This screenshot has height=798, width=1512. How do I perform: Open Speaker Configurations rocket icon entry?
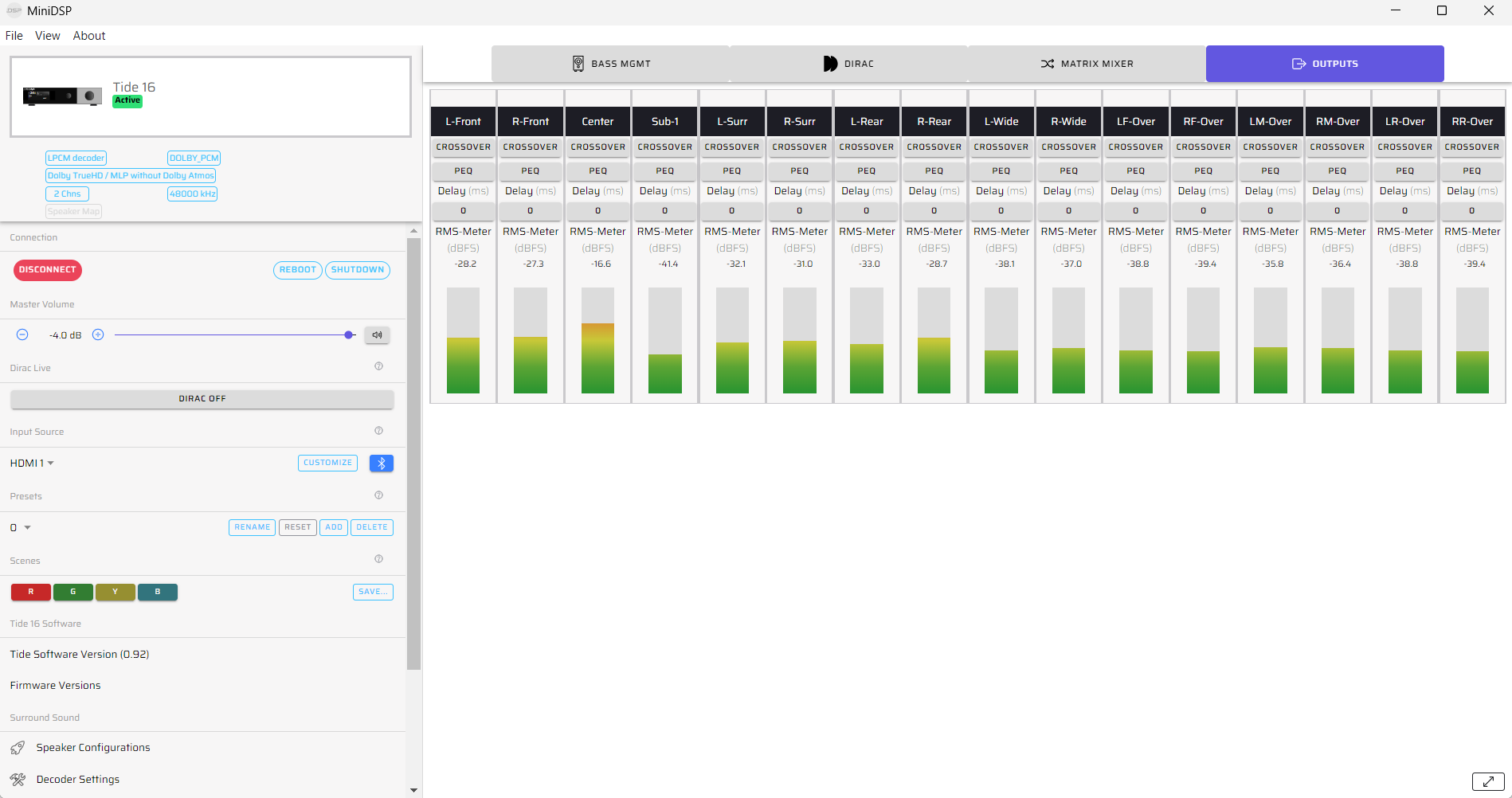click(x=18, y=748)
